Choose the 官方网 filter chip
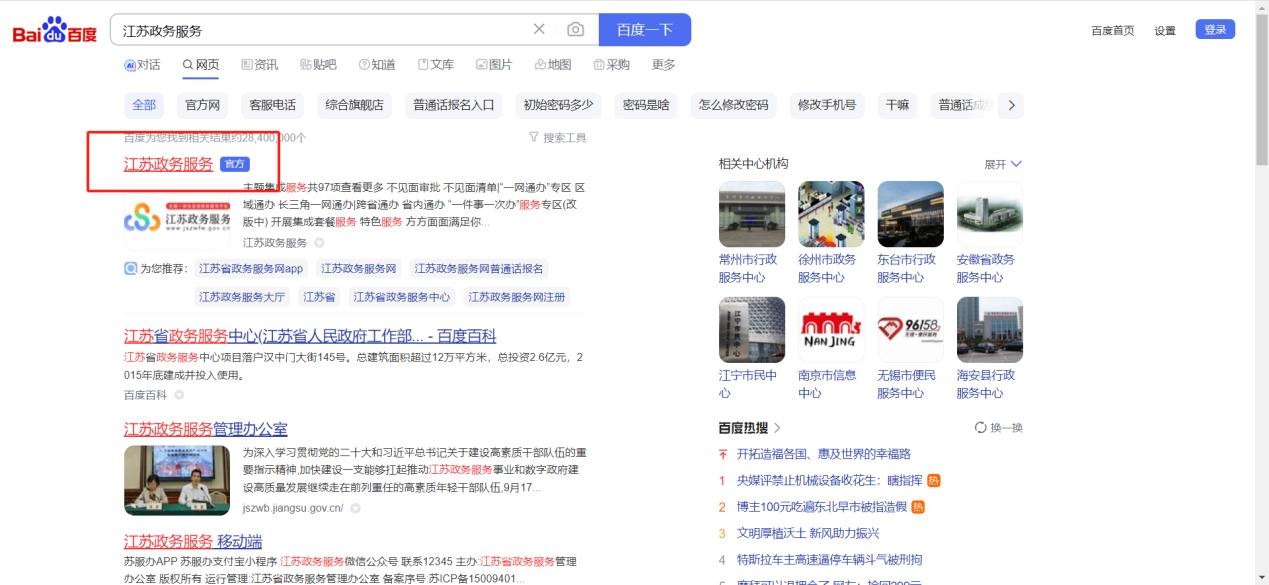Screen dimensions: 1269x585 coord(201,105)
